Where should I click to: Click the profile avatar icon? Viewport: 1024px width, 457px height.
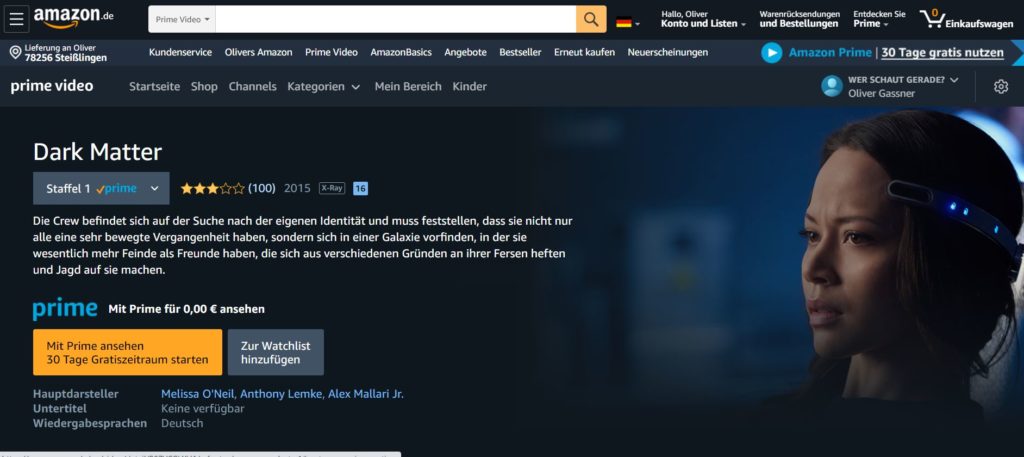(831, 86)
